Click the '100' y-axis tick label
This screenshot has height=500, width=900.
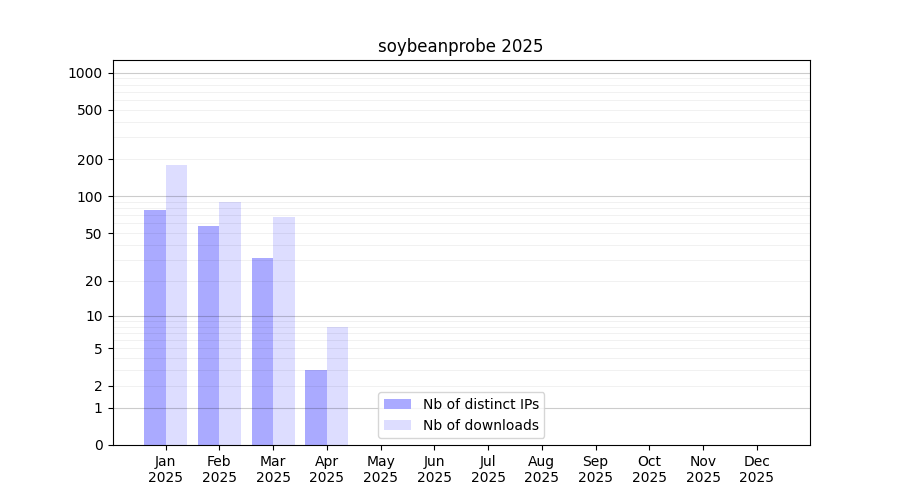point(91,197)
